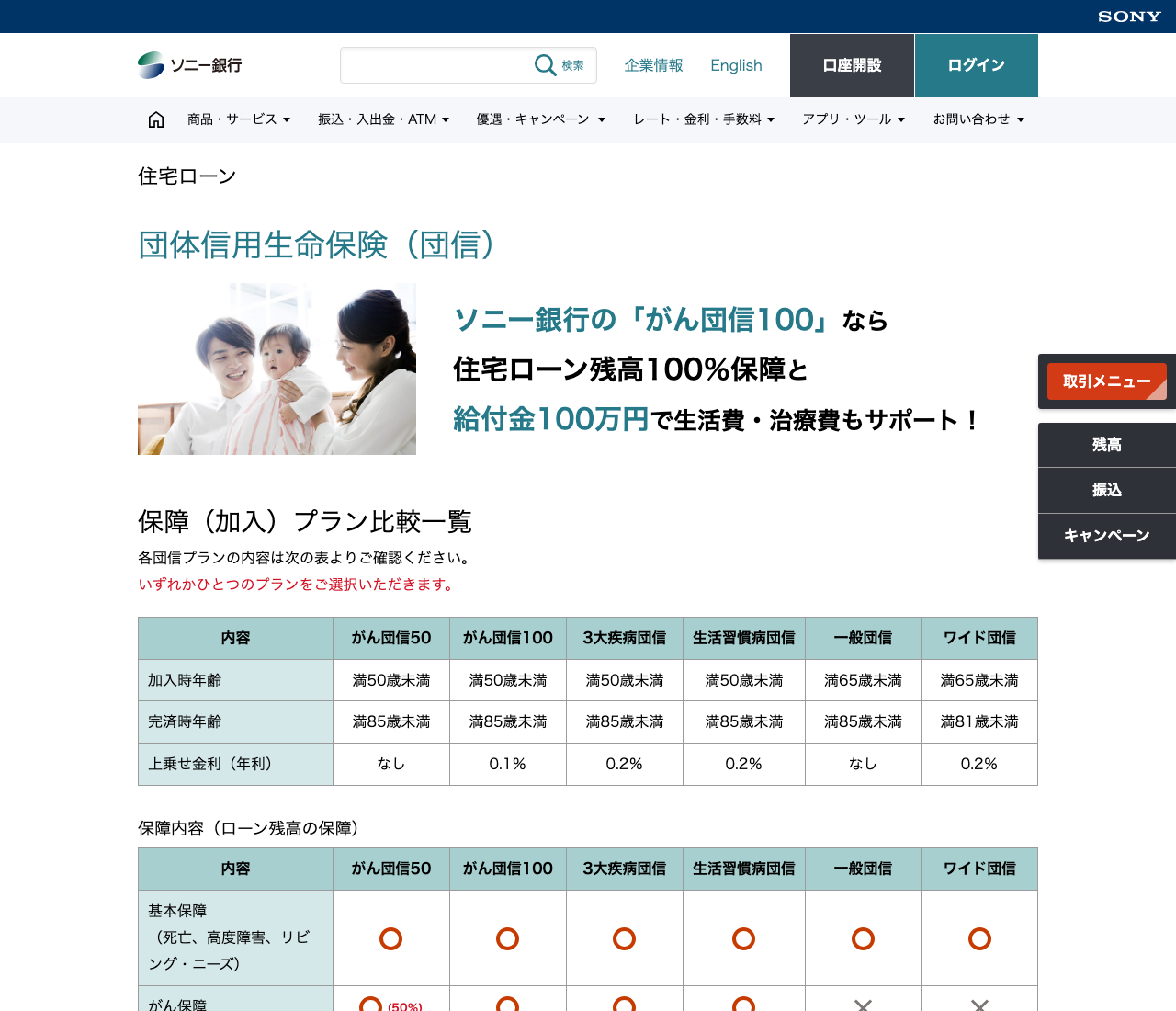The height and width of the screenshot is (1011, 1176).
Task: Switch to English site
Action: point(736,65)
